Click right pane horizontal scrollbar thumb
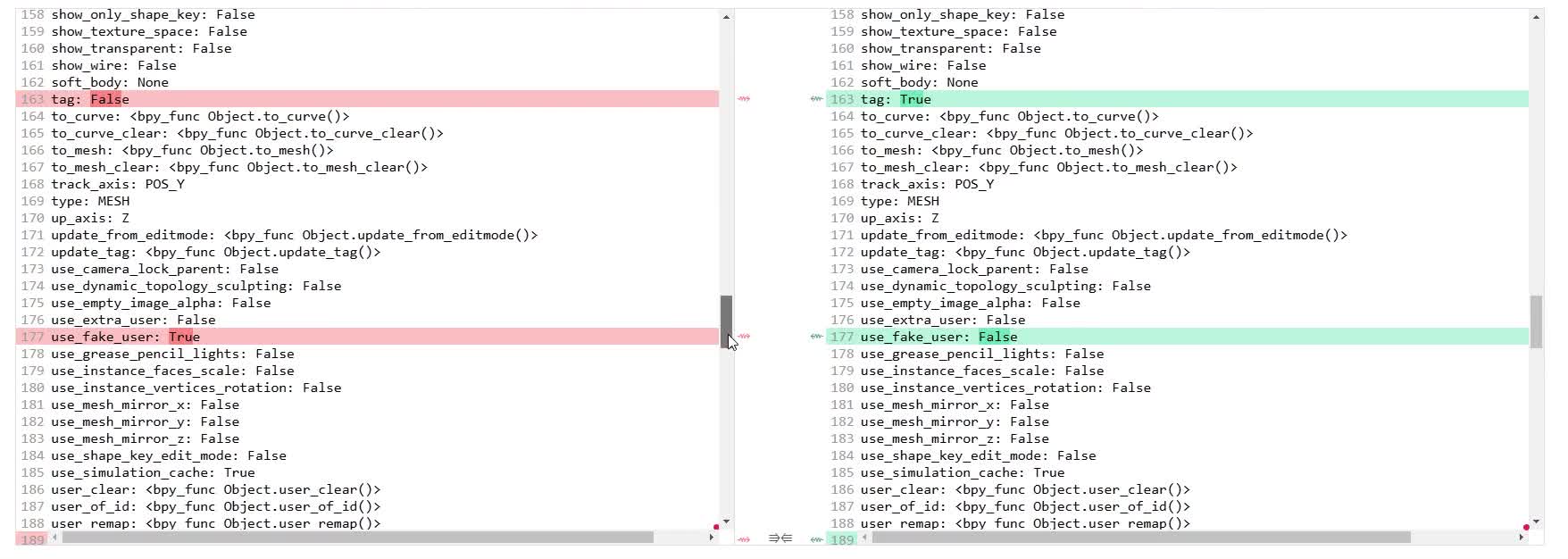 (x=1141, y=538)
